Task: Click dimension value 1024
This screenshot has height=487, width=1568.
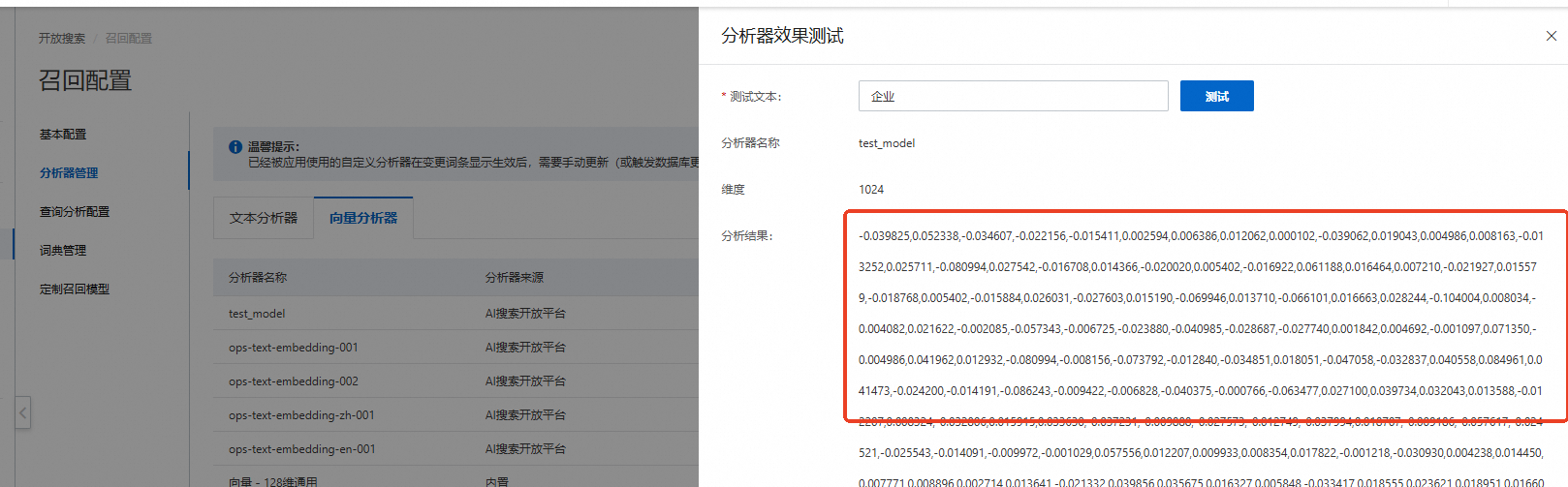Action: tap(871, 189)
